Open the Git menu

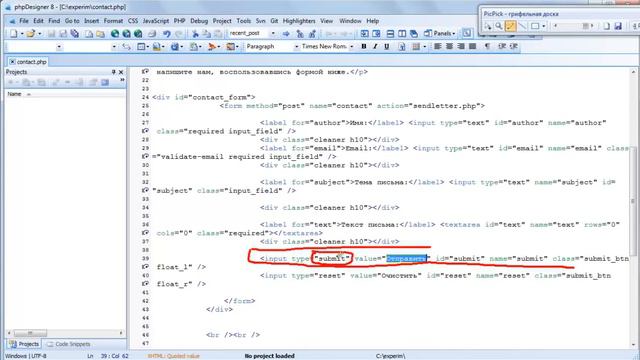tap(274, 21)
